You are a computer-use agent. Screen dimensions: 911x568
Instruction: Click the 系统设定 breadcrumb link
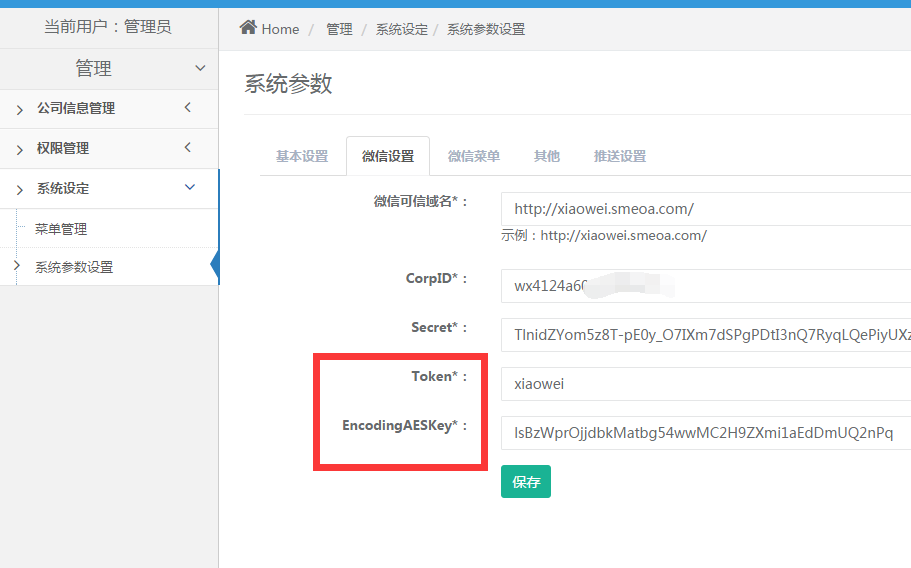(x=401, y=29)
